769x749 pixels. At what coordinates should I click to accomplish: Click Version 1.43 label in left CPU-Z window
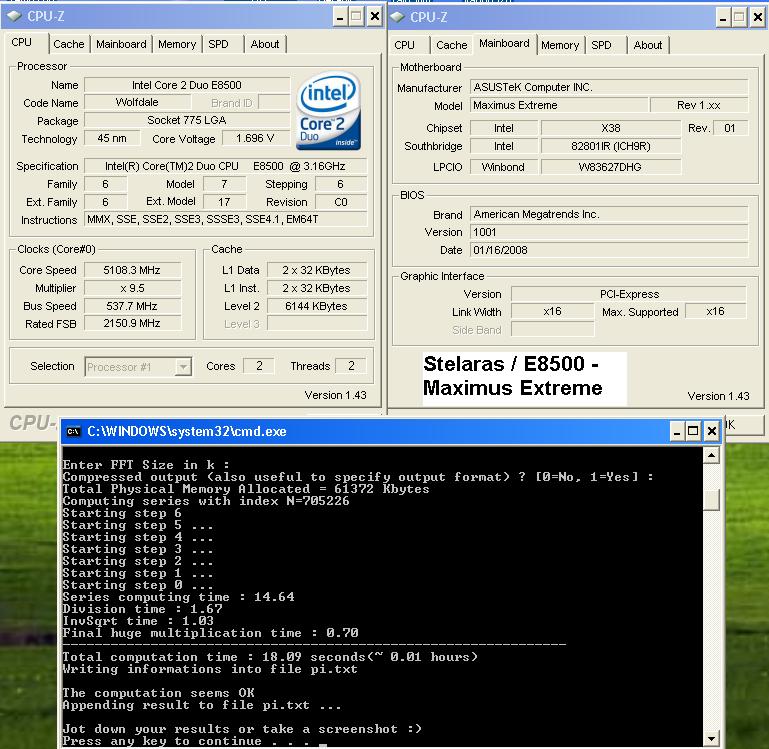tap(335, 395)
